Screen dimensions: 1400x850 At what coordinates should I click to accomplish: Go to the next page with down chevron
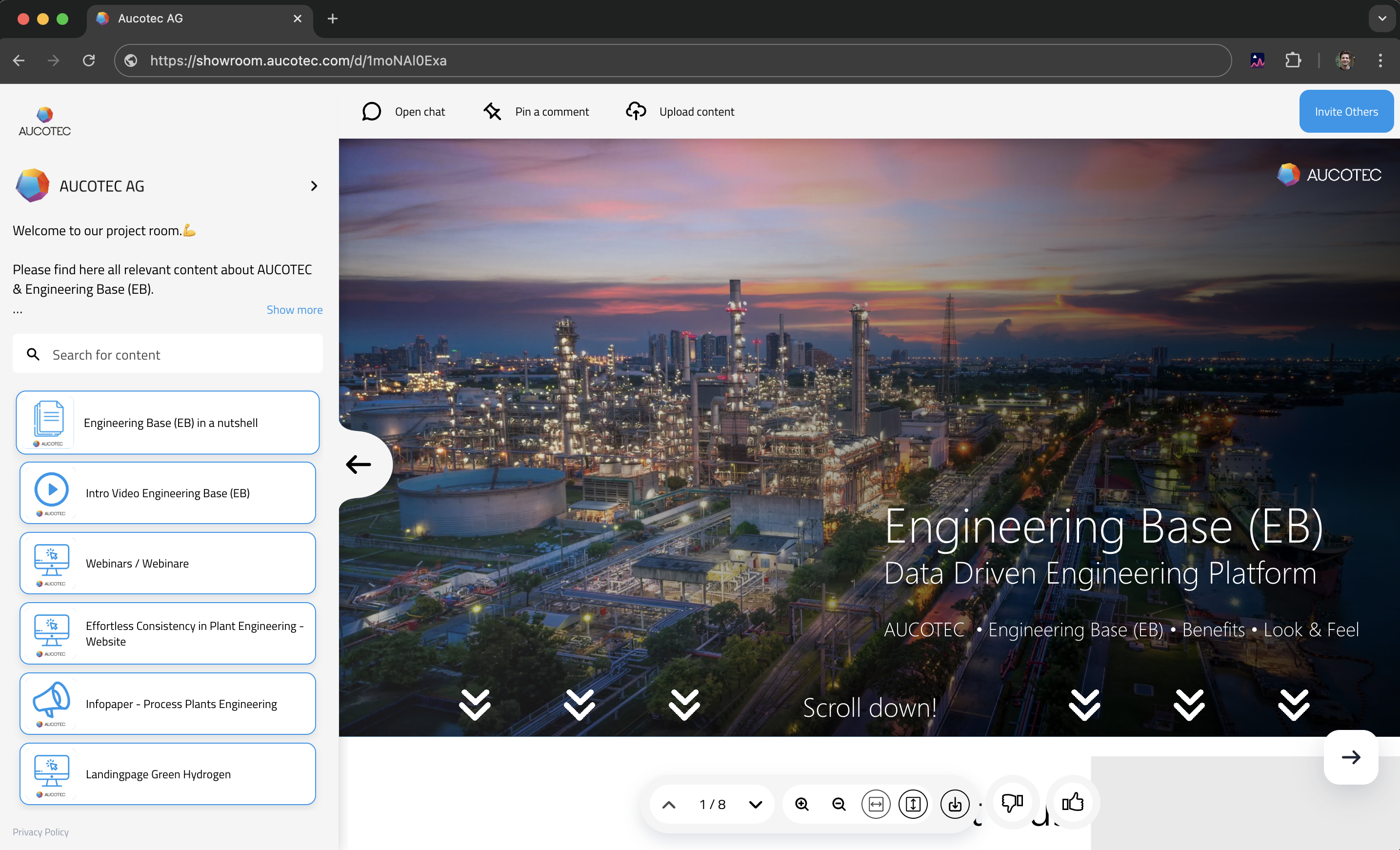[755, 804]
